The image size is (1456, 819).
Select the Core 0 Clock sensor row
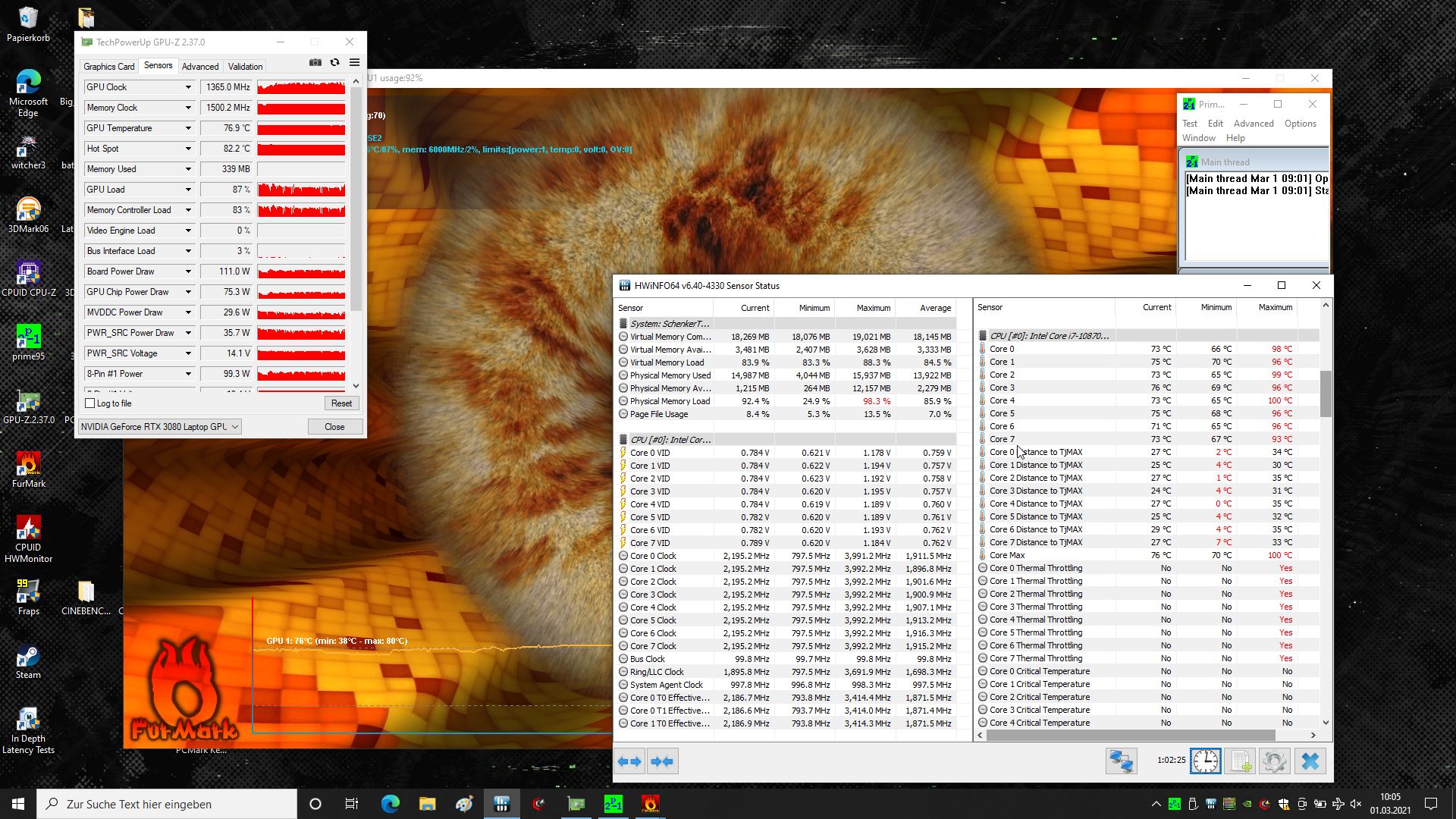[x=786, y=556]
